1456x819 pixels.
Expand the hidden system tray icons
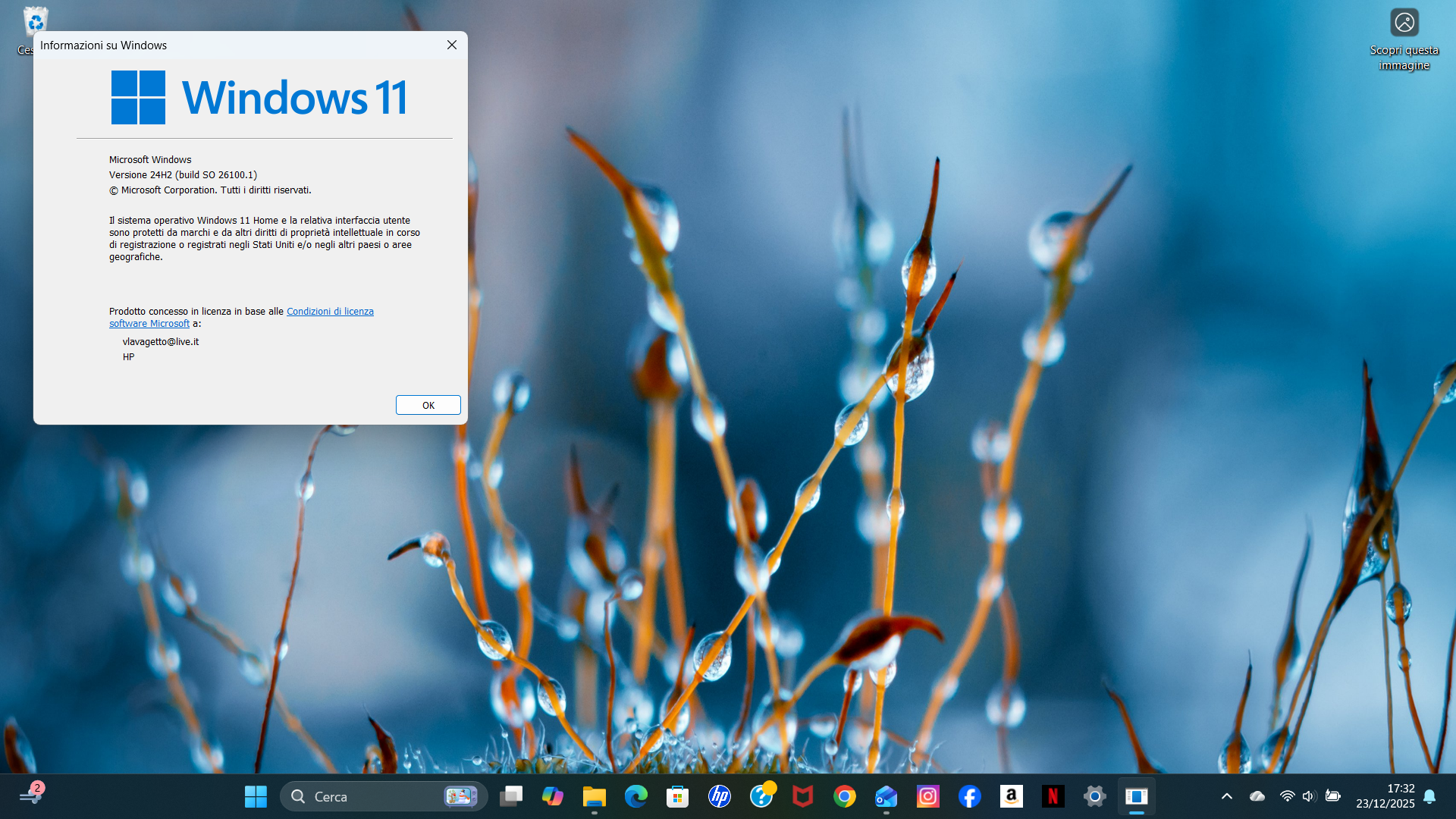tap(1226, 796)
